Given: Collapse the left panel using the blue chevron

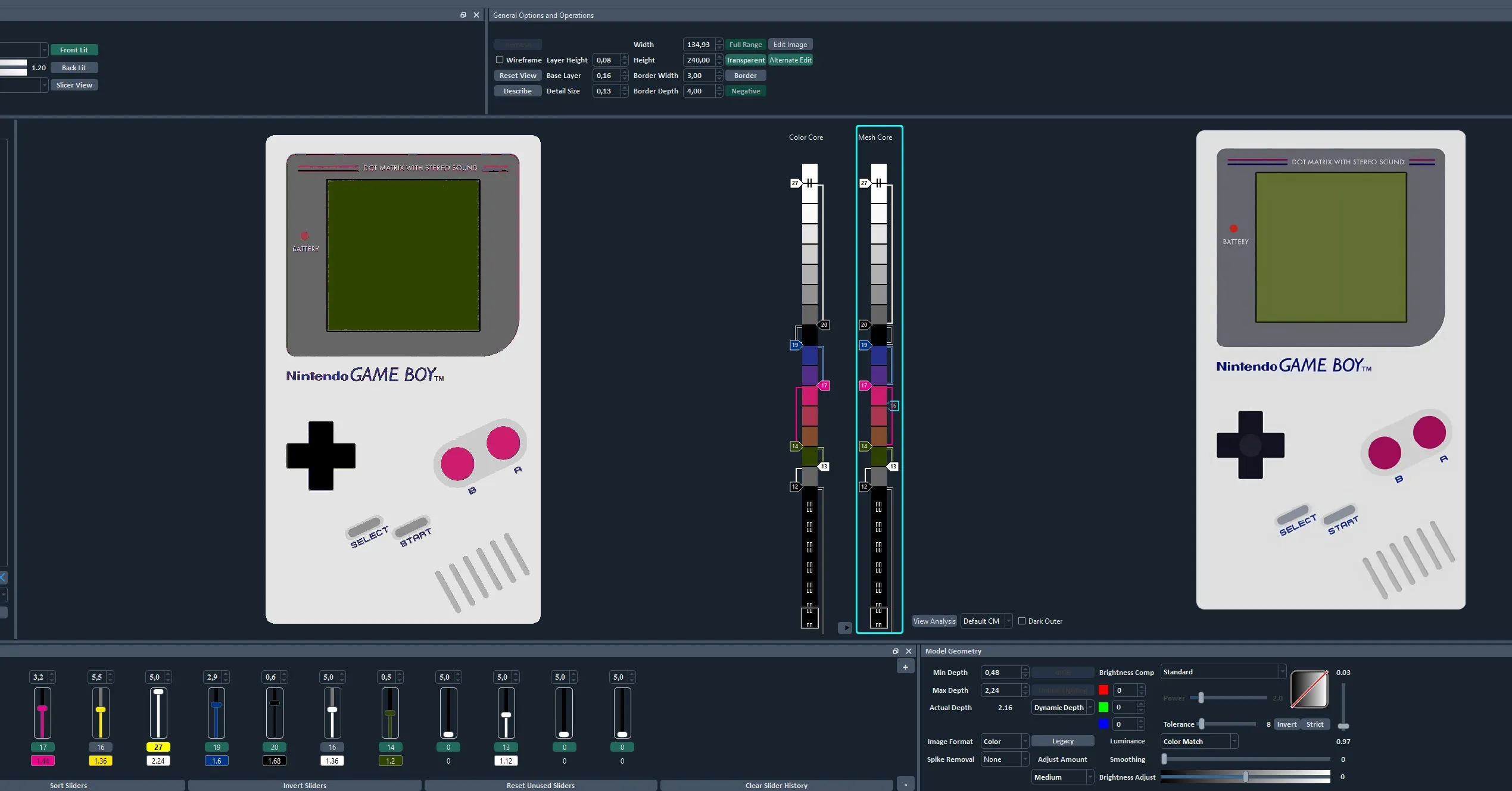Looking at the screenshot, I should tap(4, 577).
